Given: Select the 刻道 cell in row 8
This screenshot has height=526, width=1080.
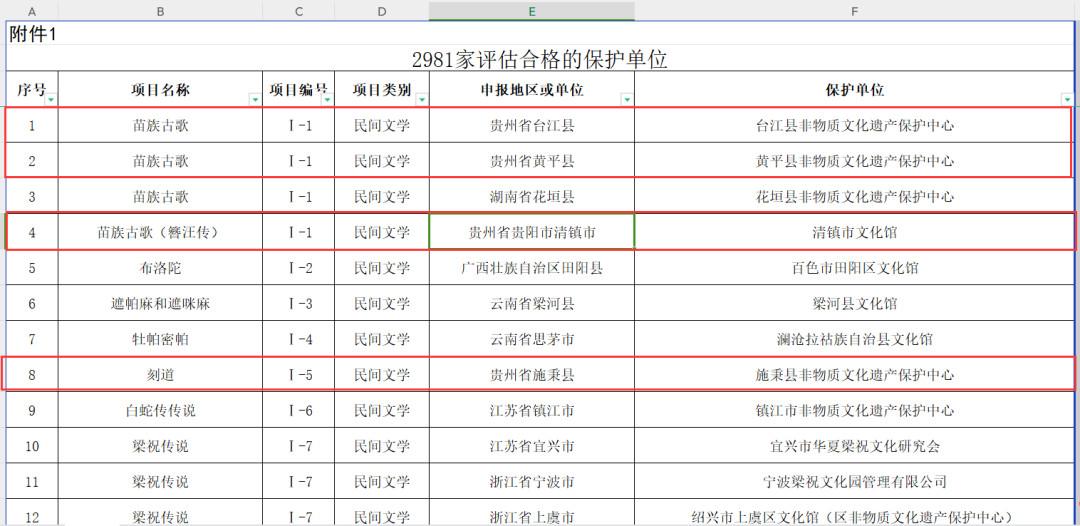Looking at the screenshot, I should point(160,375).
